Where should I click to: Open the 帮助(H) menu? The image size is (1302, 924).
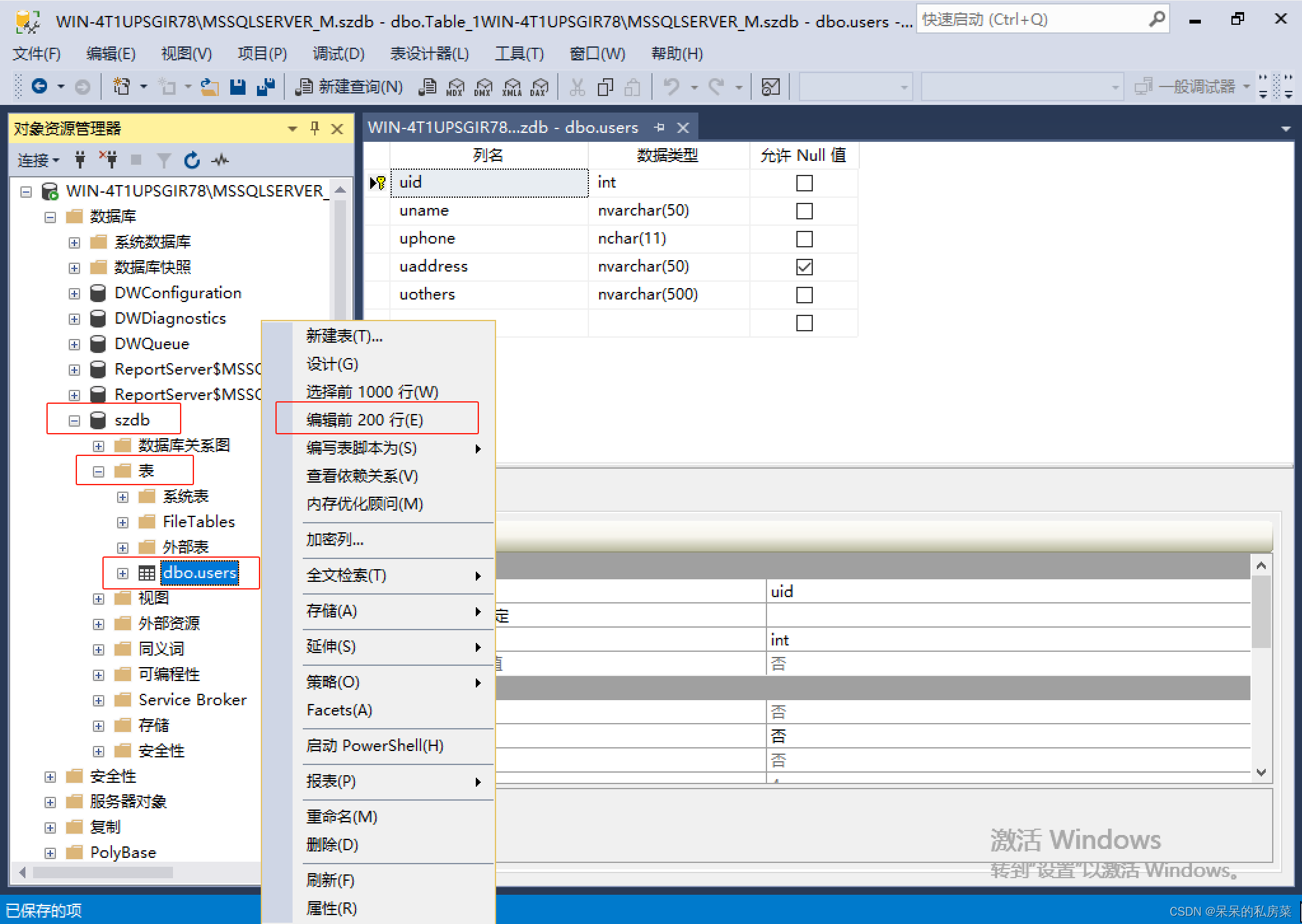[677, 53]
